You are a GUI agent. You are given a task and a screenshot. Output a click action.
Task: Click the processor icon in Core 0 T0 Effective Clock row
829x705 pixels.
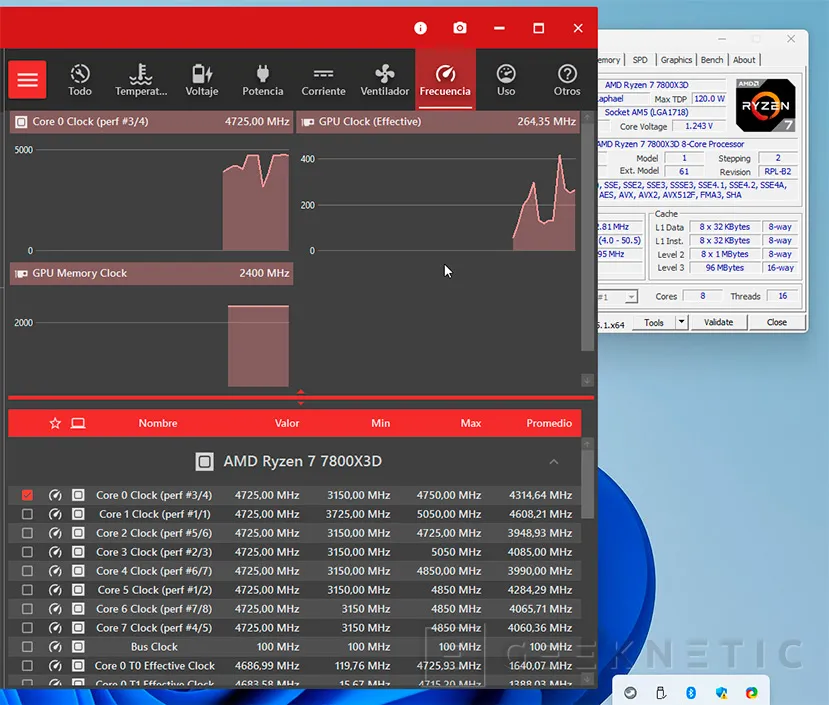click(x=78, y=666)
